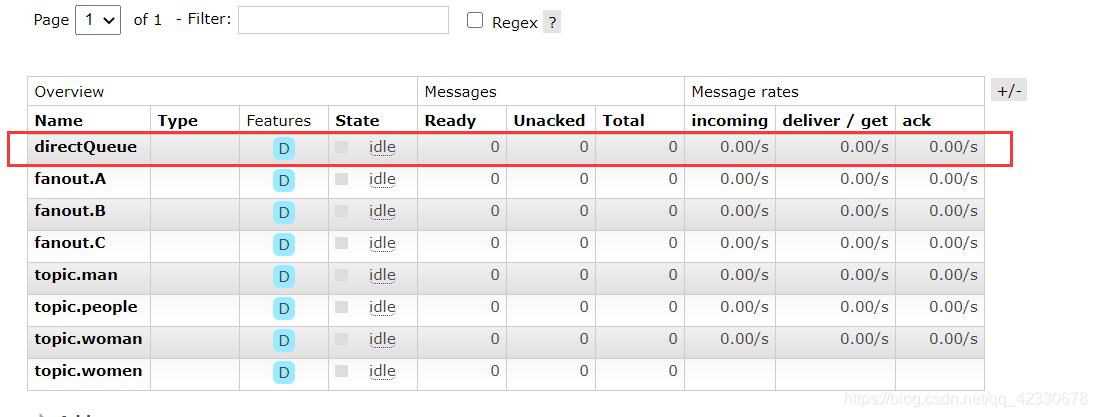The image size is (1097, 417).
Task: Open the directQueue queue link
Action: (85, 147)
